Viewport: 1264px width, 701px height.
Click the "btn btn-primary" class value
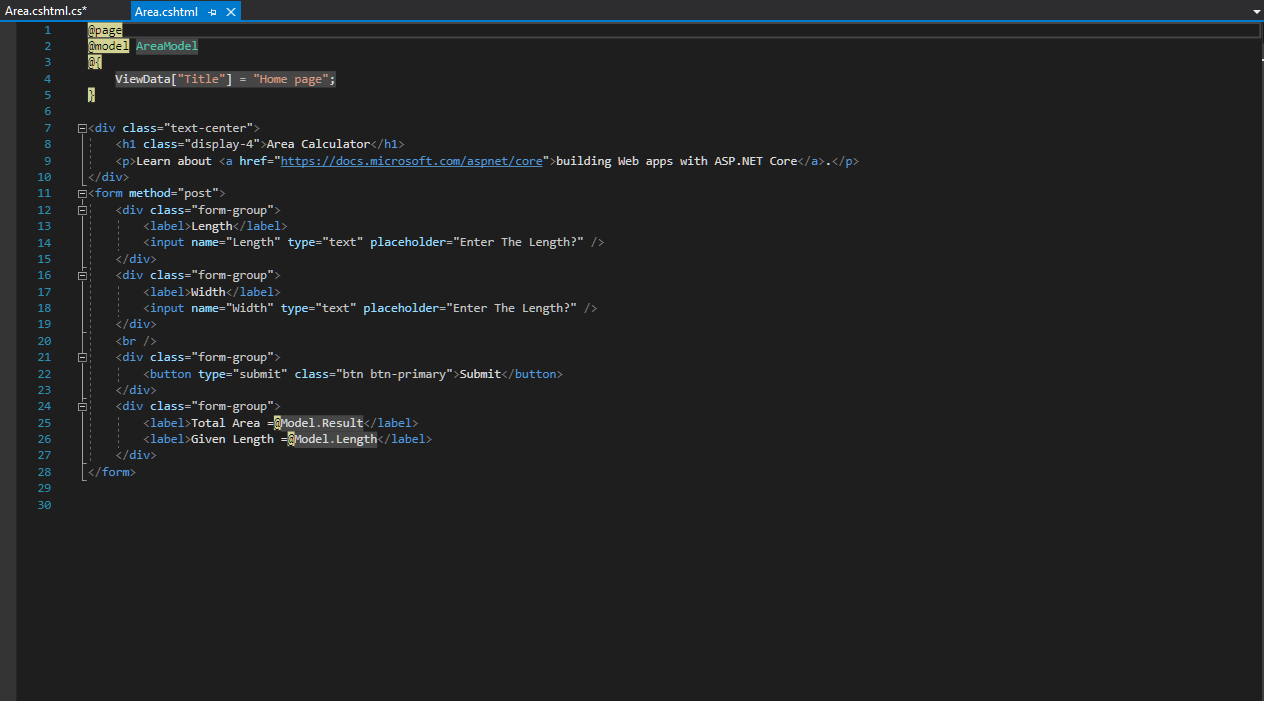pos(397,374)
